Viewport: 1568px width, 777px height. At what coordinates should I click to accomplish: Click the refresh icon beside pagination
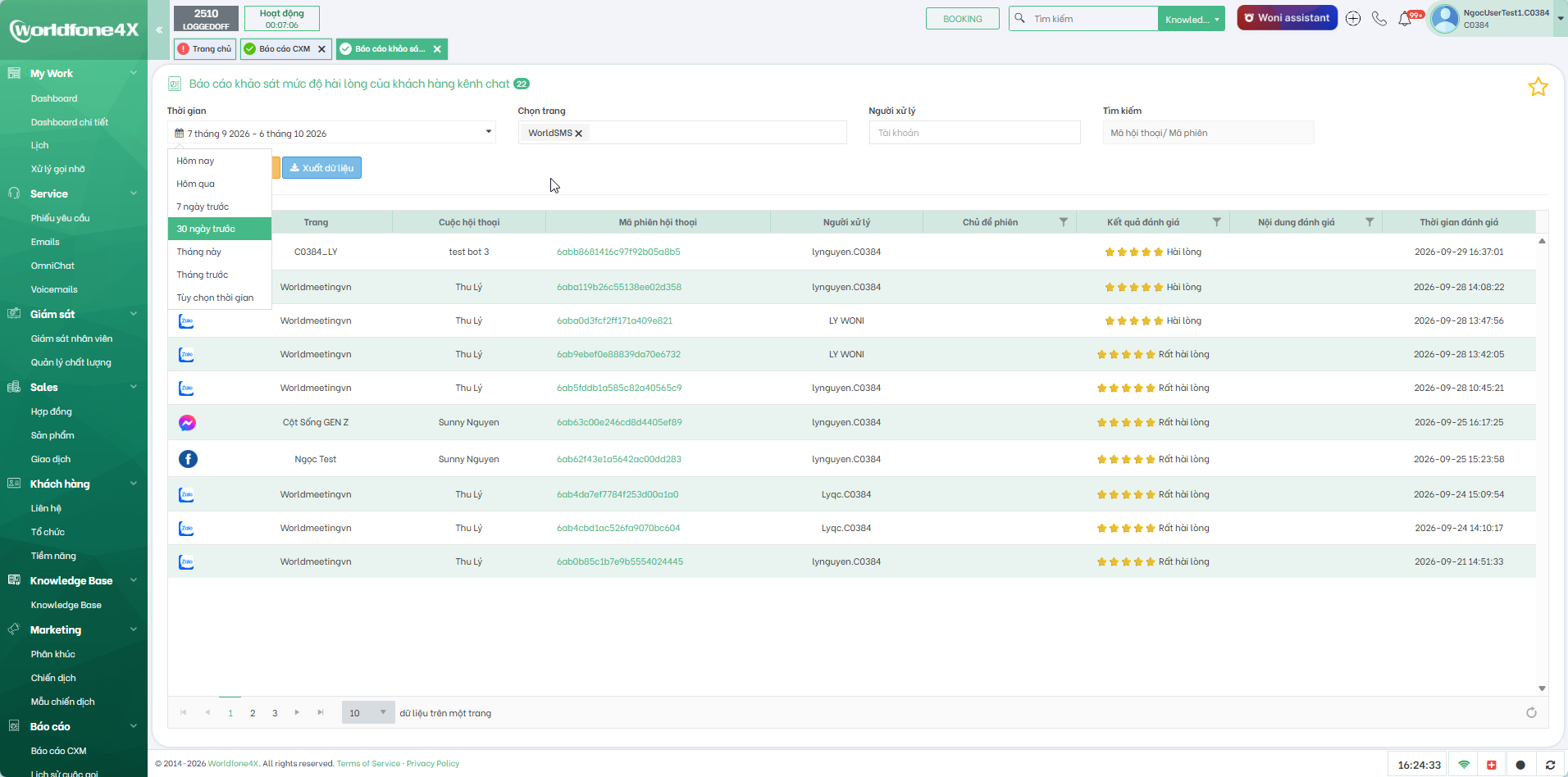[1531, 713]
